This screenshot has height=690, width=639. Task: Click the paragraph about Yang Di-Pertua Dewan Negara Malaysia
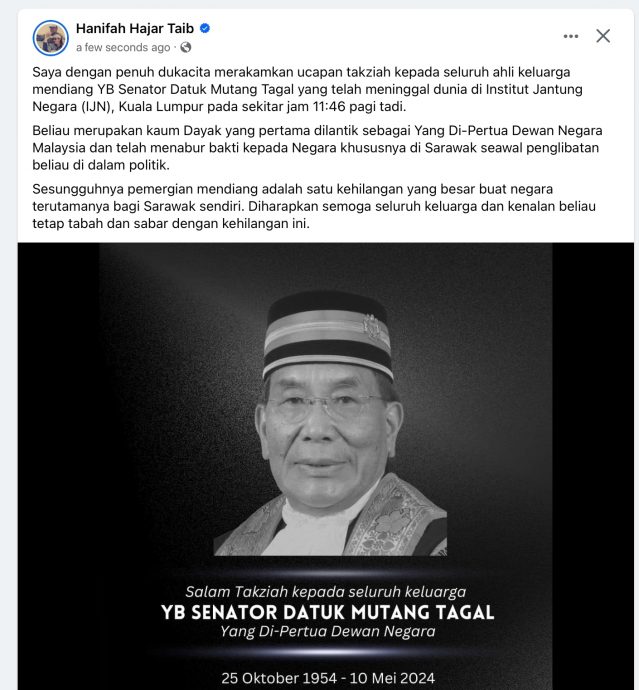coord(317,148)
